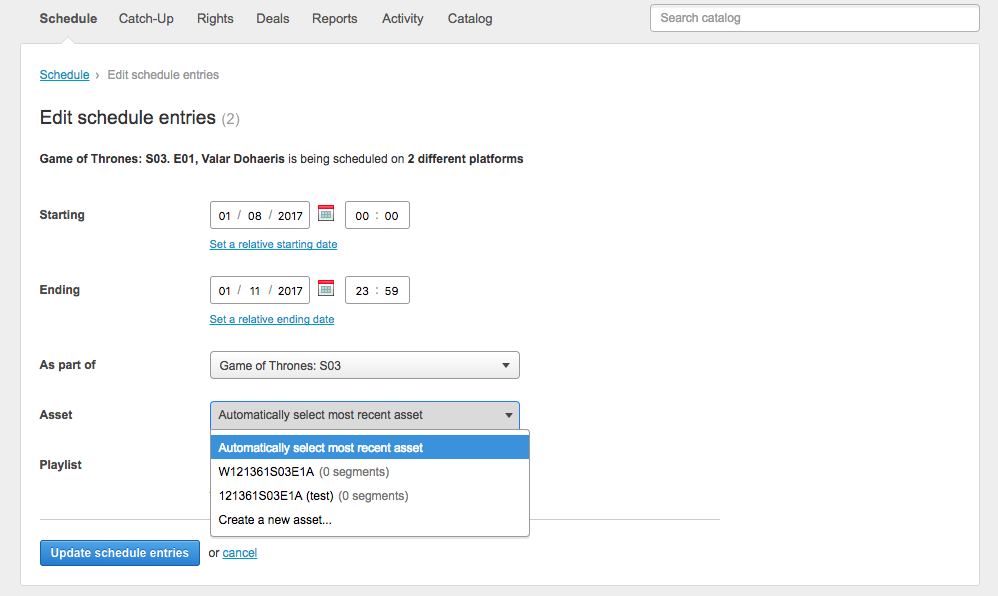Open the Catalog tab
The image size is (998, 596).
pos(470,18)
